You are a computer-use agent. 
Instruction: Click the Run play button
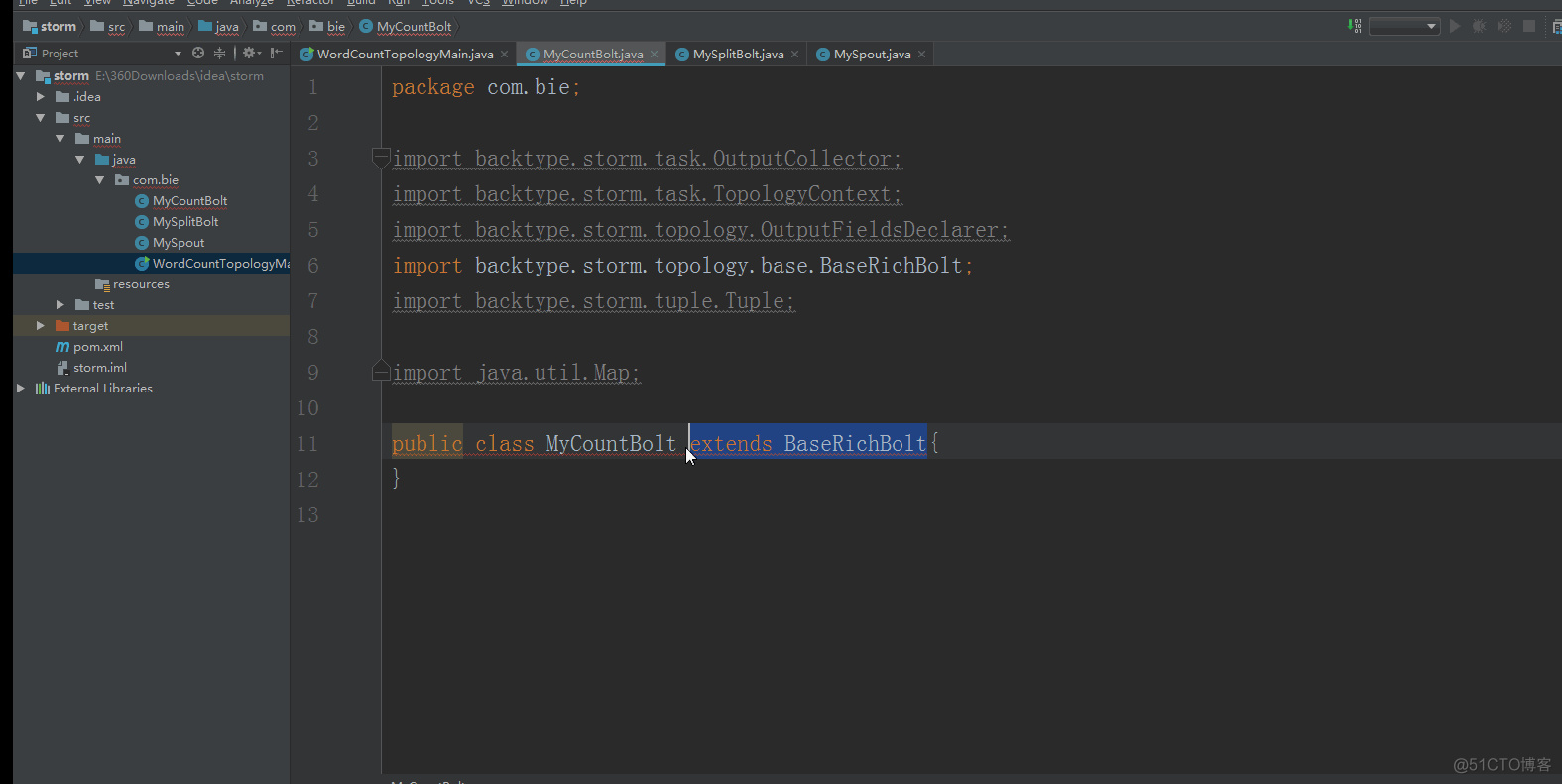coord(1455,26)
